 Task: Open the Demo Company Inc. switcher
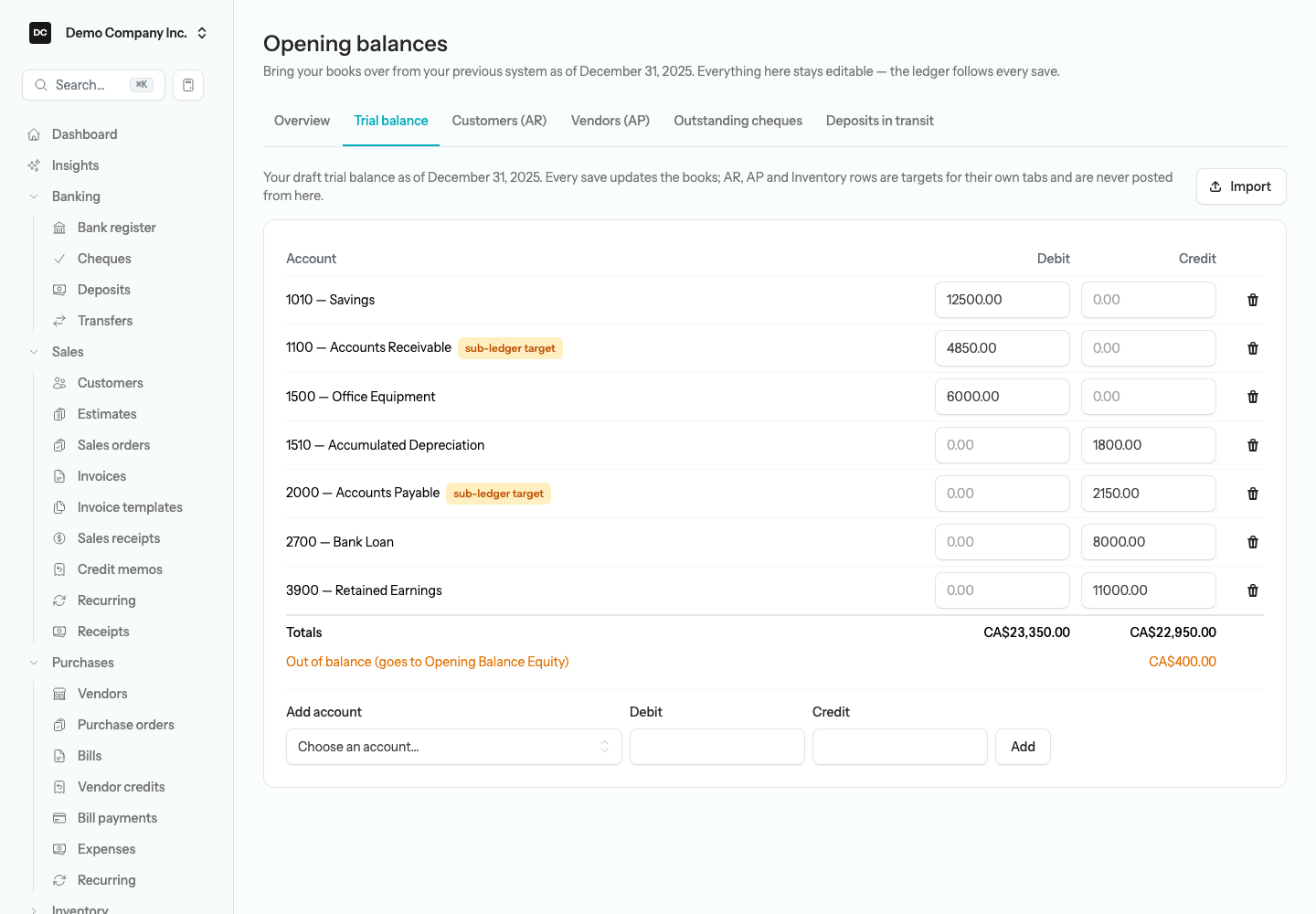click(118, 33)
